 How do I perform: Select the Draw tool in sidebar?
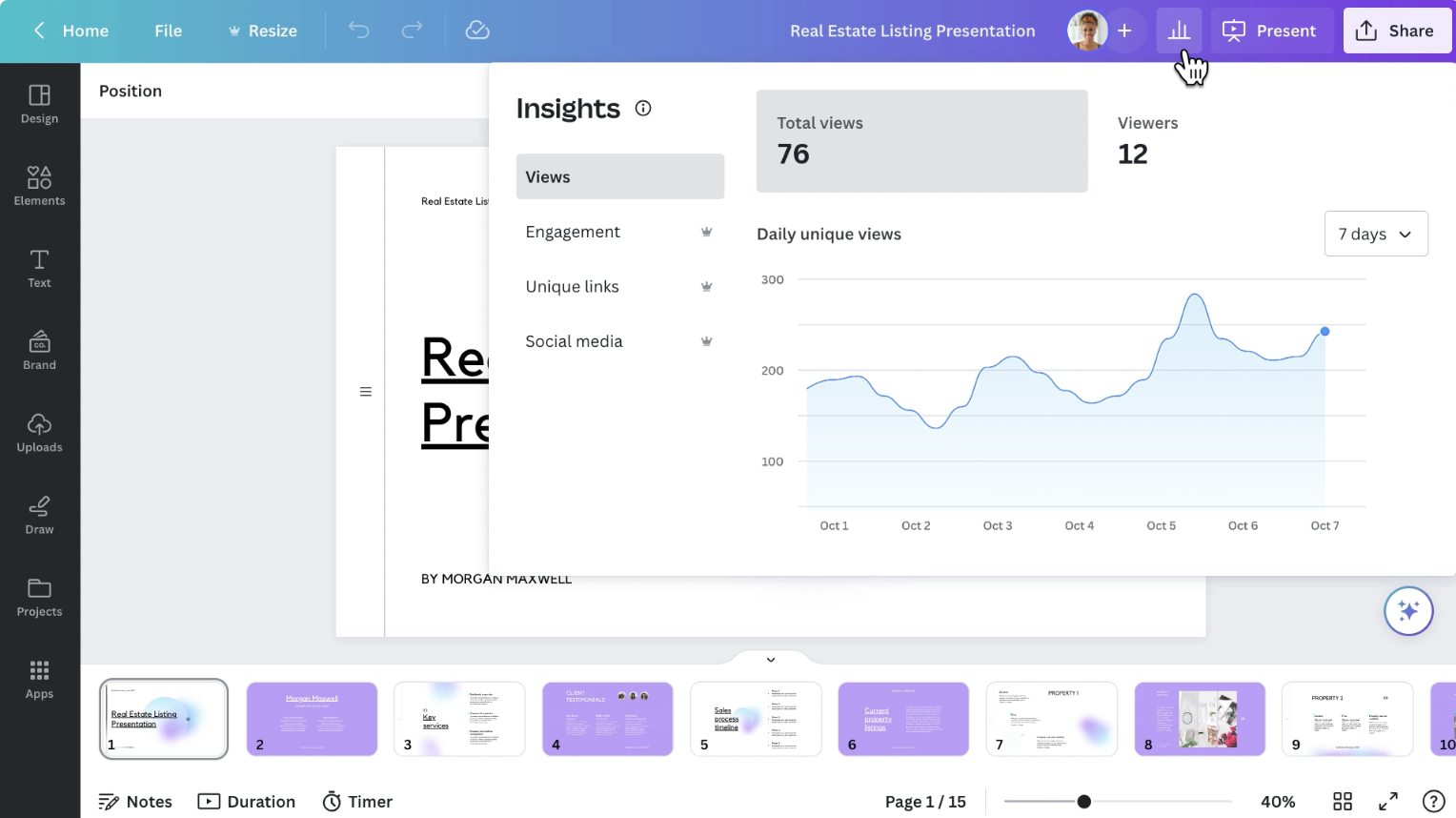click(39, 515)
